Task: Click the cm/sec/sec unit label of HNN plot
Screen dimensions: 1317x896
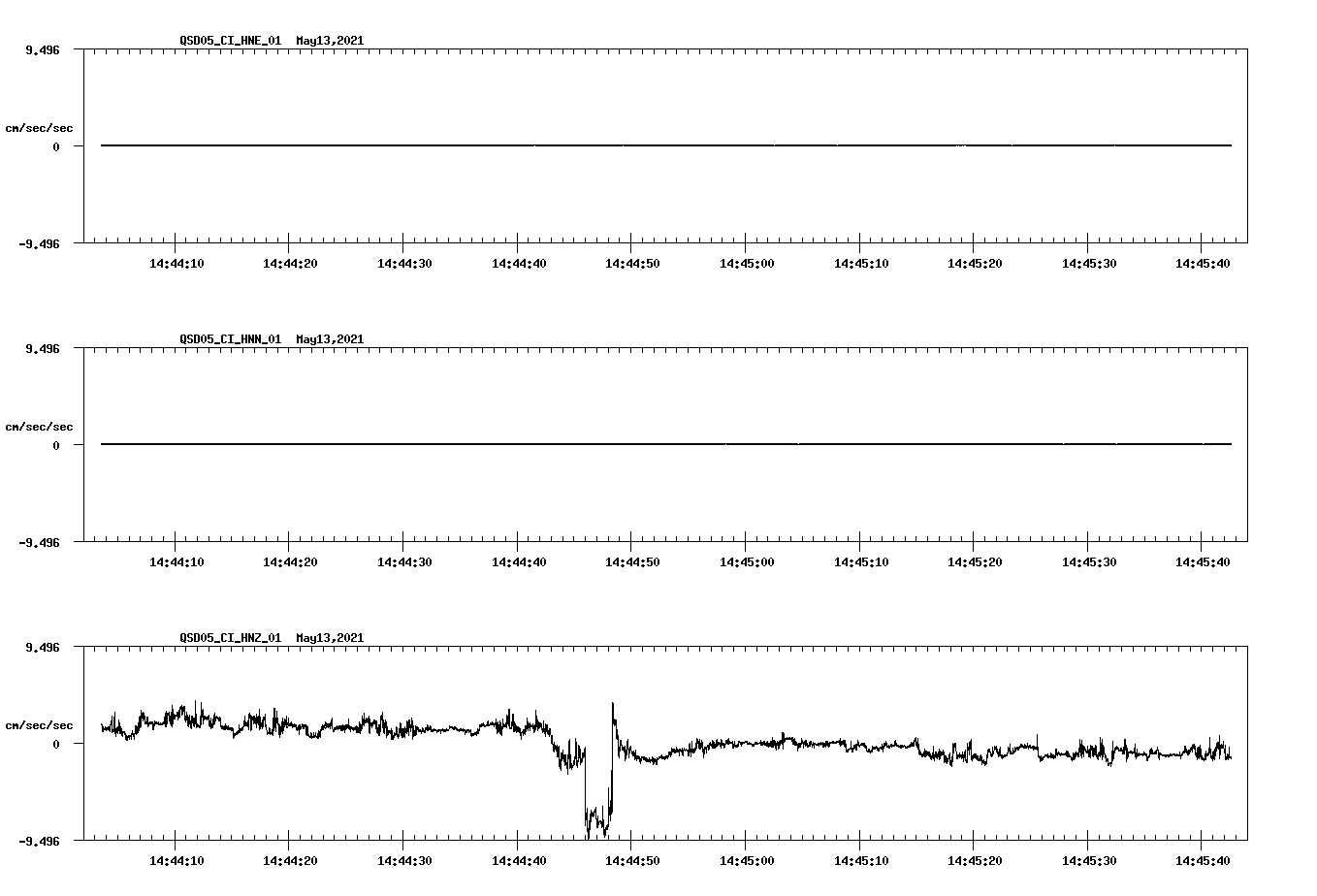Action: [x=39, y=428]
